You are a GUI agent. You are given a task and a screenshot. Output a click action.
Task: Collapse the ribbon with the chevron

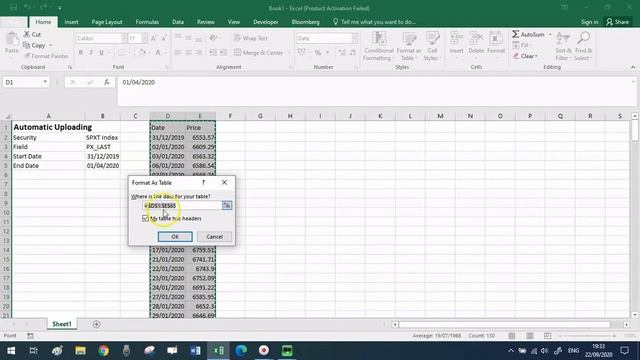click(633, 67)
